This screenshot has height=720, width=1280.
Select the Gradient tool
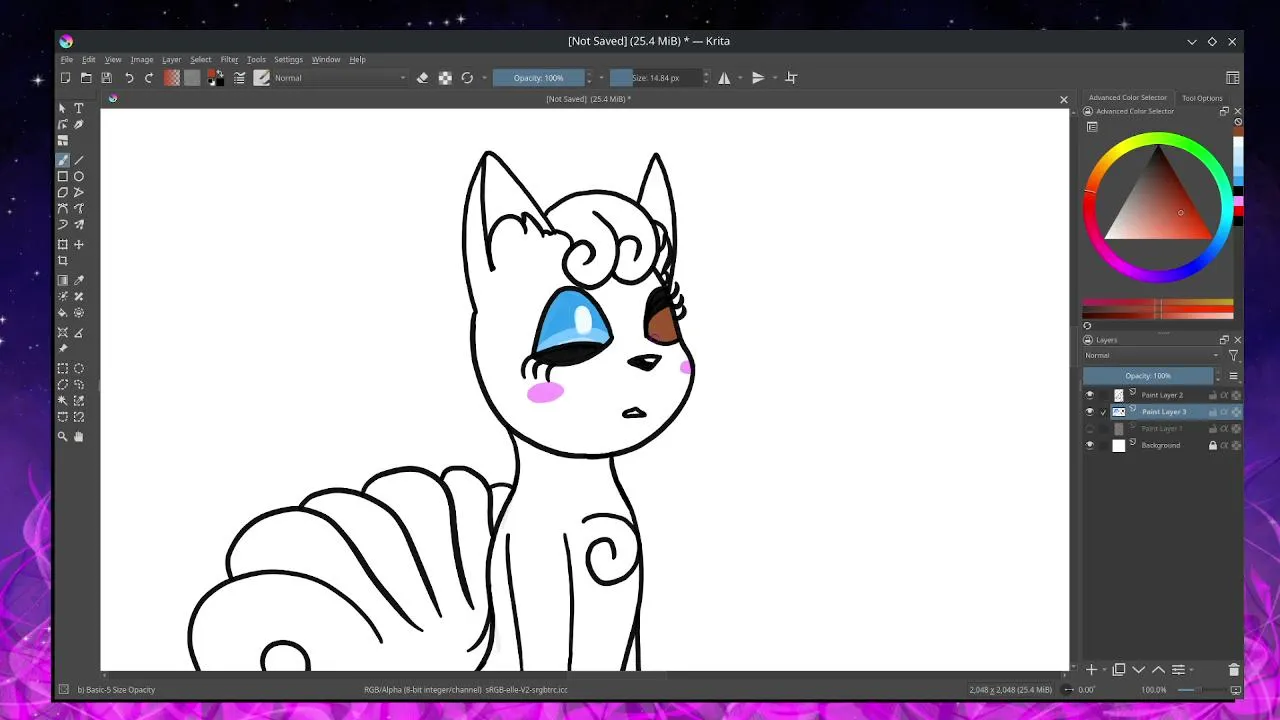coord(63,280)
